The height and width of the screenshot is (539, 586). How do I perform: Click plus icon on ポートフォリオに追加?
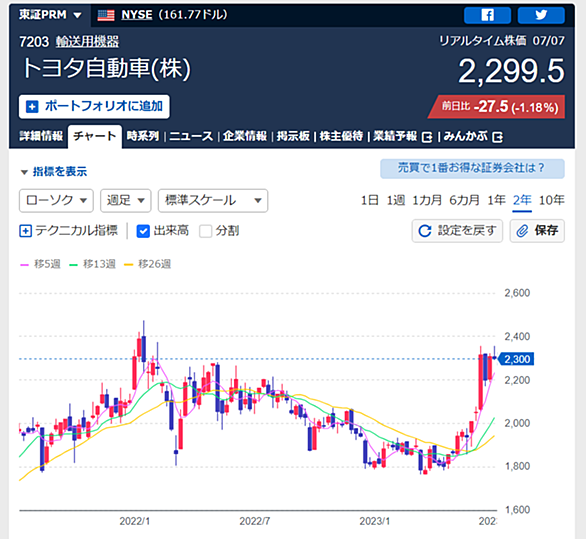[x=32, y=107]
